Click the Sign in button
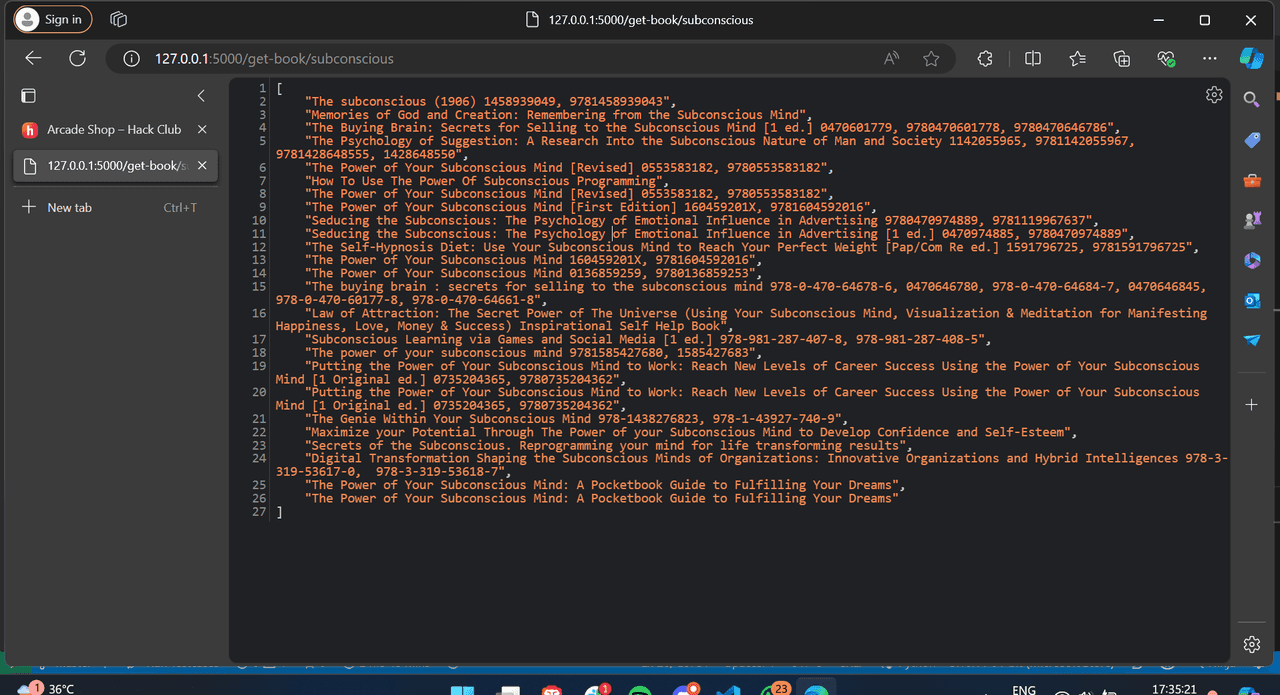 click(53, 19)
